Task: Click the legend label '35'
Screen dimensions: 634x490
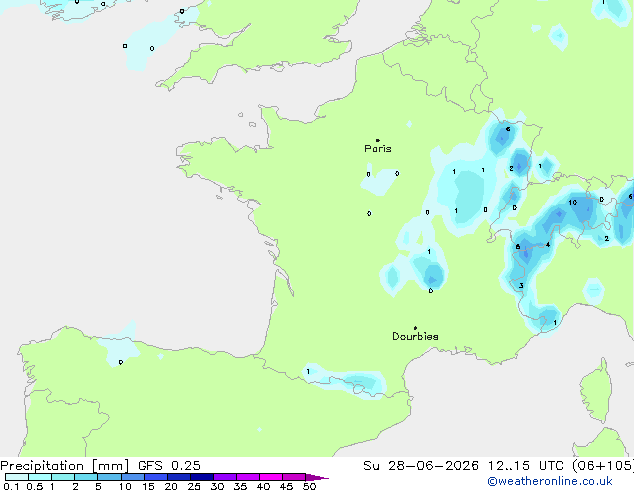Action: click(x=240, y=486)
